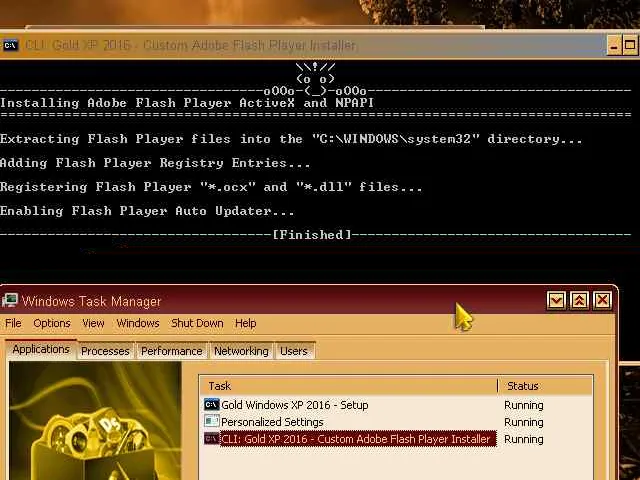
Task: Switch to the Users tab
Action: click(294, 351)
